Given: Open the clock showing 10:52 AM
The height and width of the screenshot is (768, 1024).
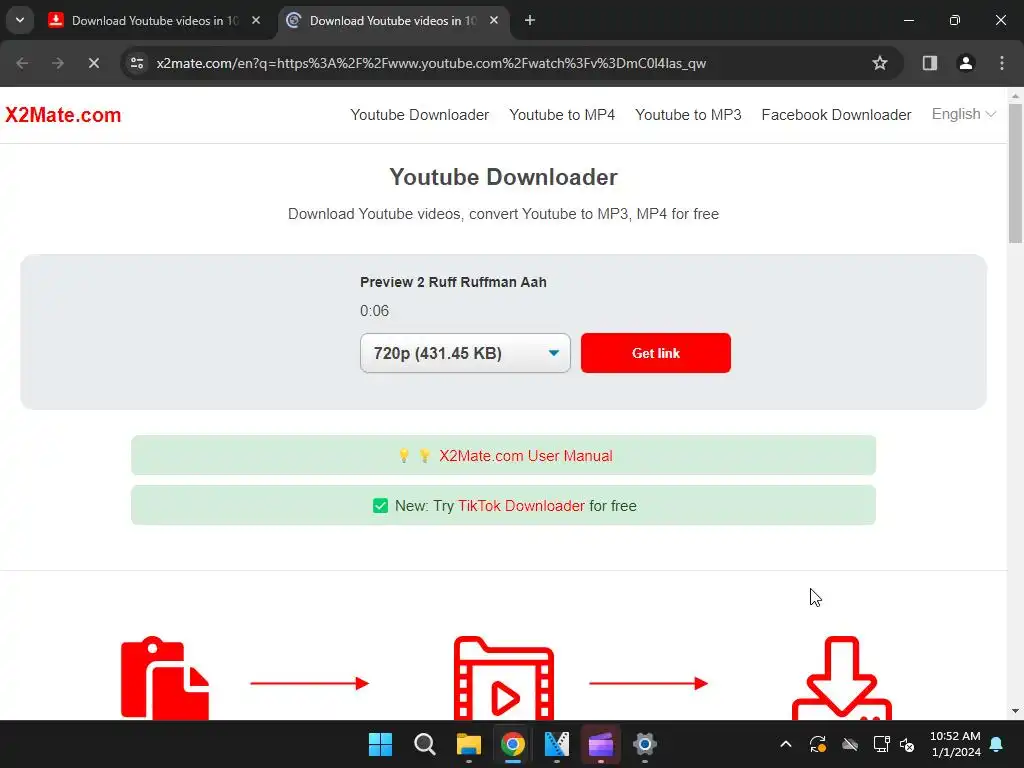Looking at the screenshot, I should click(x=955, y=744).
